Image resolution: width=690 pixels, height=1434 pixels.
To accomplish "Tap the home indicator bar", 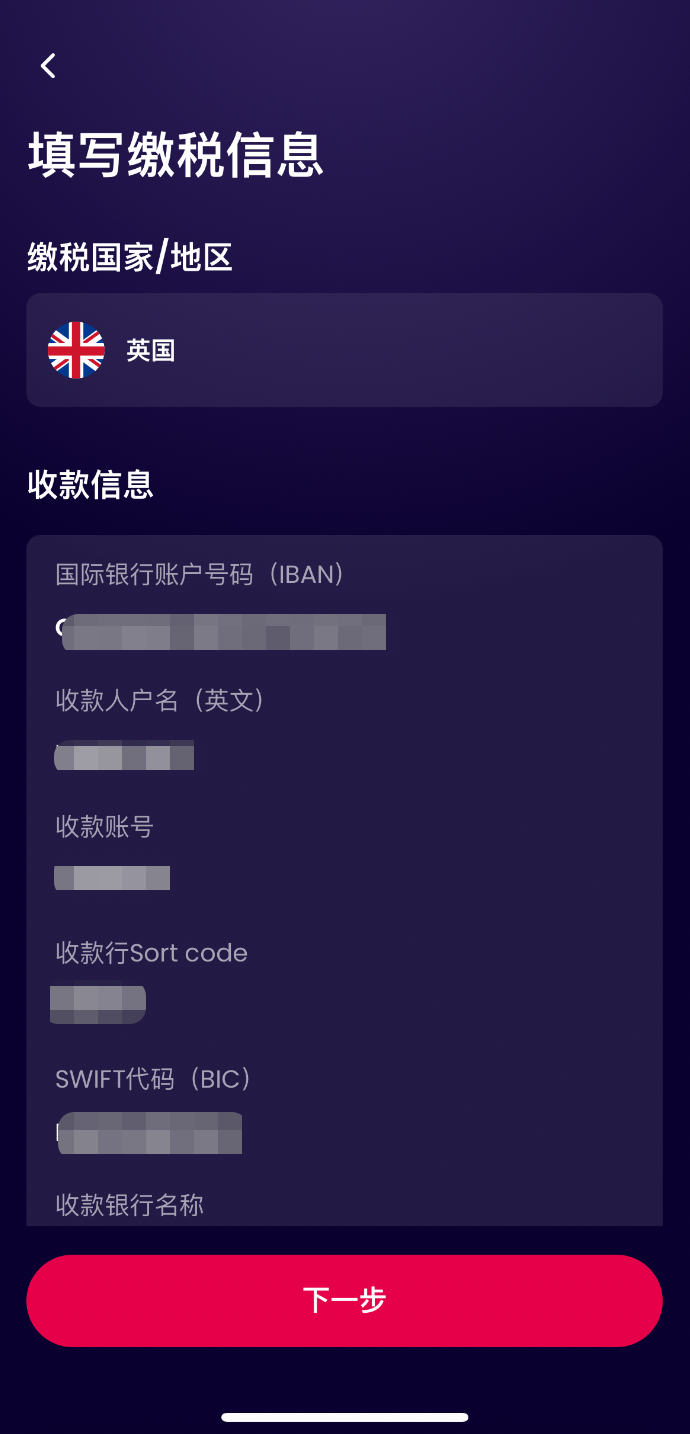I will coord(344,1417).
